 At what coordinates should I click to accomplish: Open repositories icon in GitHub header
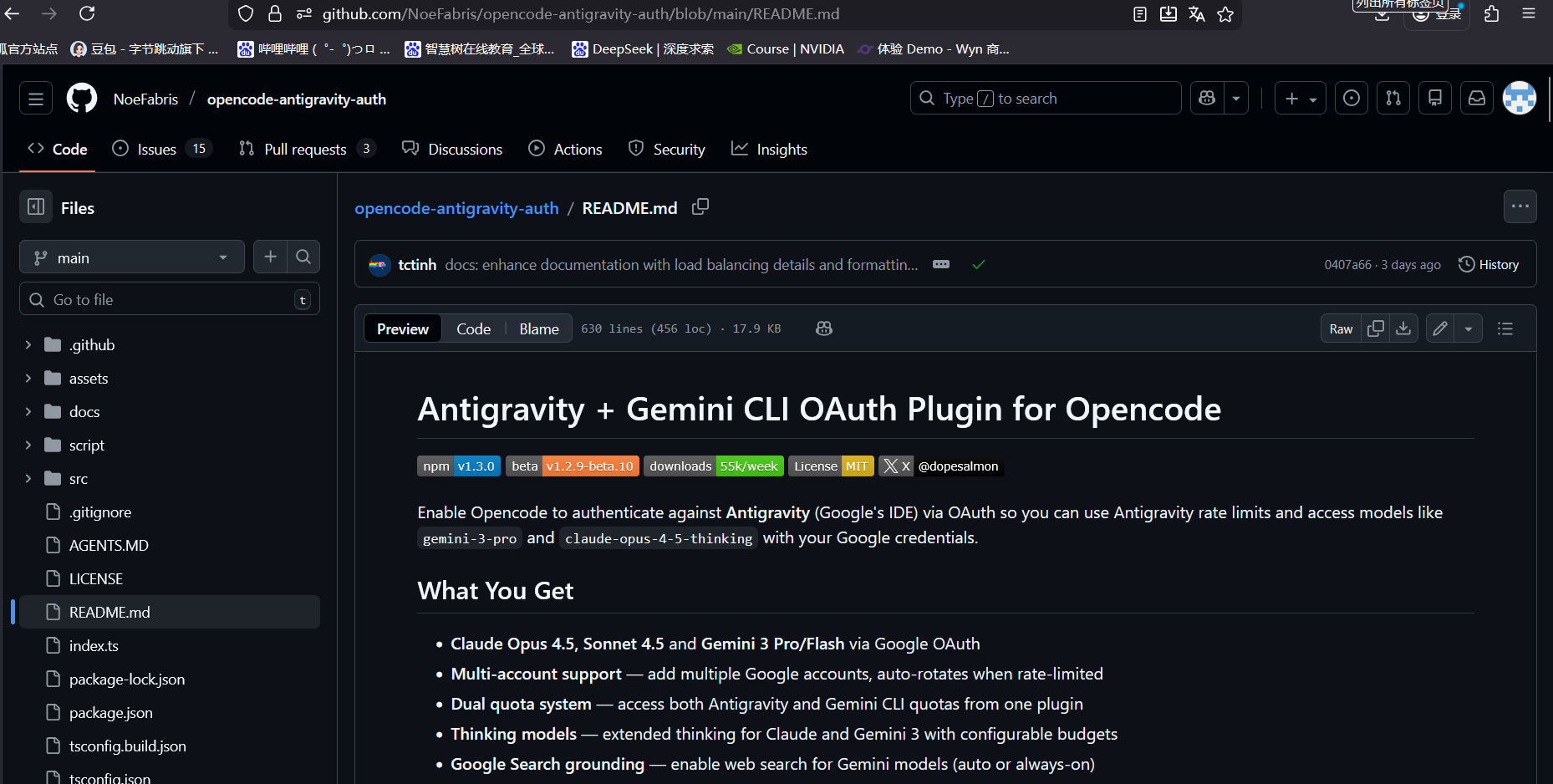pos(1435,99)
